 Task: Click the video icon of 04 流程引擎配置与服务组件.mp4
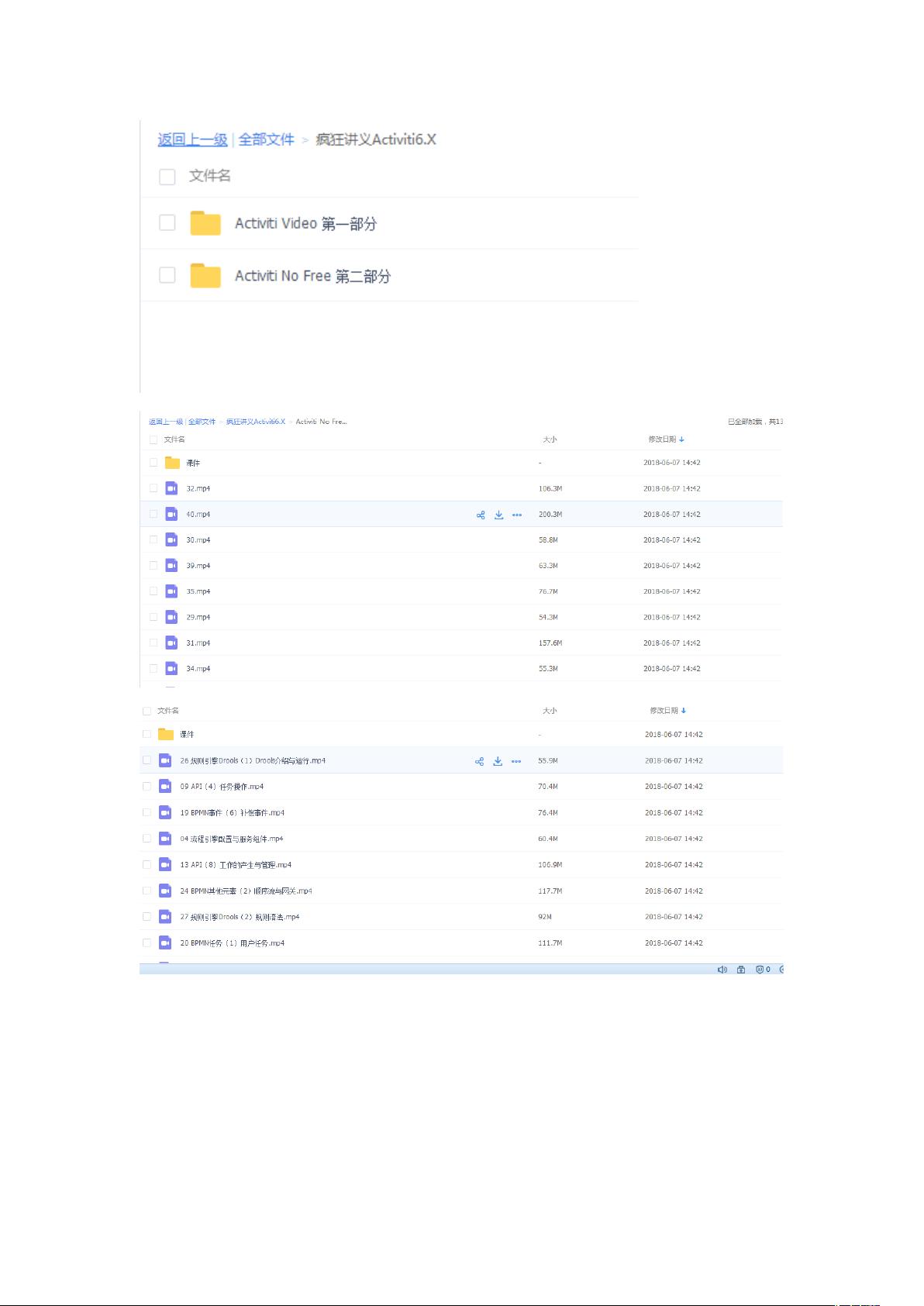(165, 839)
